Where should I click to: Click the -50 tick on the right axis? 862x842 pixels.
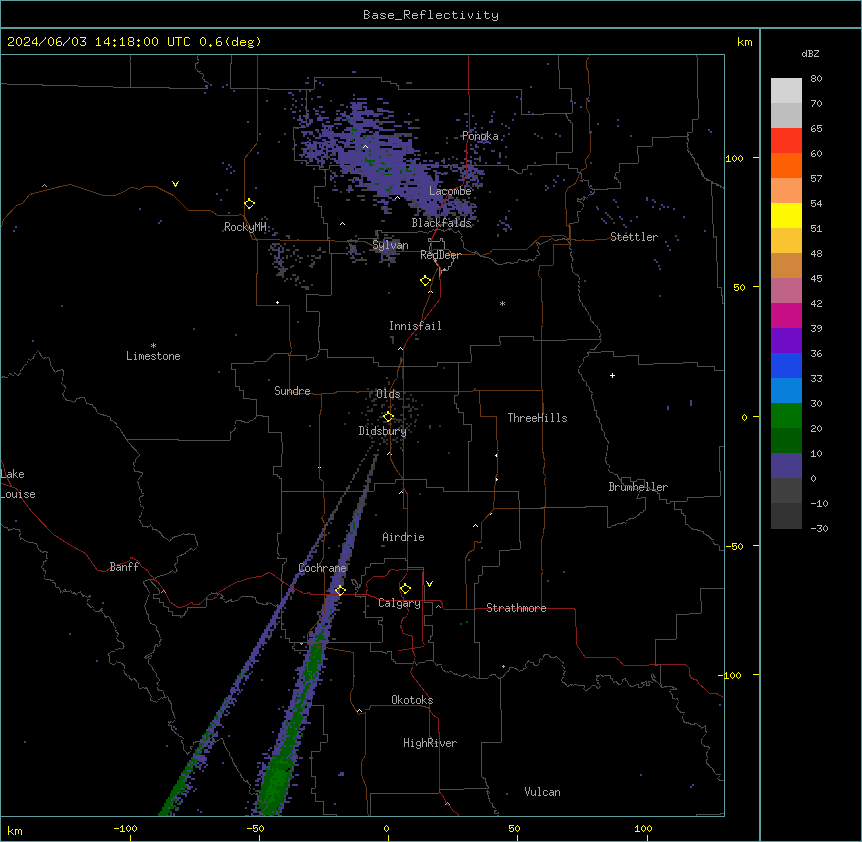(734, 546)
